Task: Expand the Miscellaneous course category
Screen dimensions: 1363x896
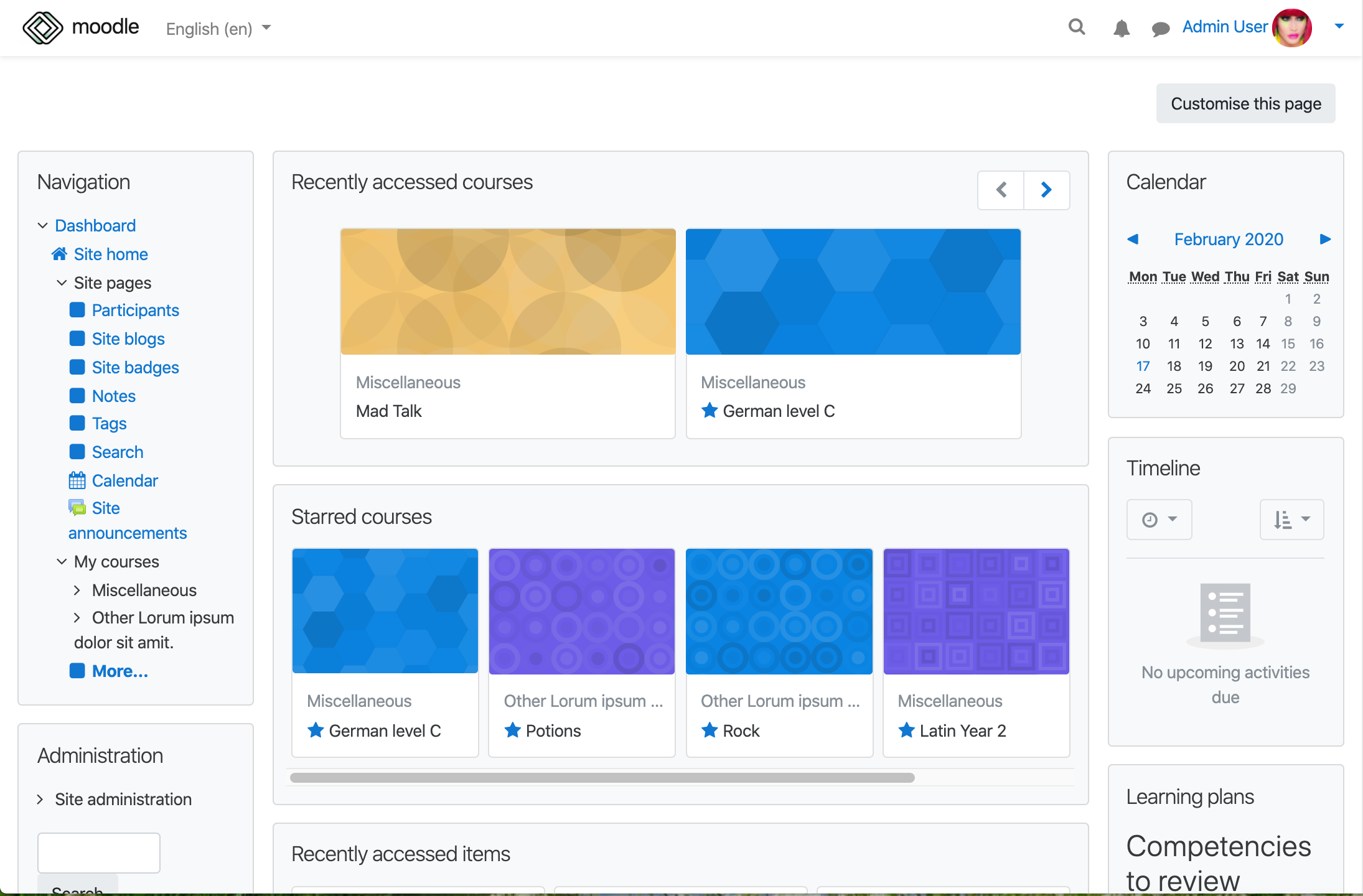Action: click(77, 590)
